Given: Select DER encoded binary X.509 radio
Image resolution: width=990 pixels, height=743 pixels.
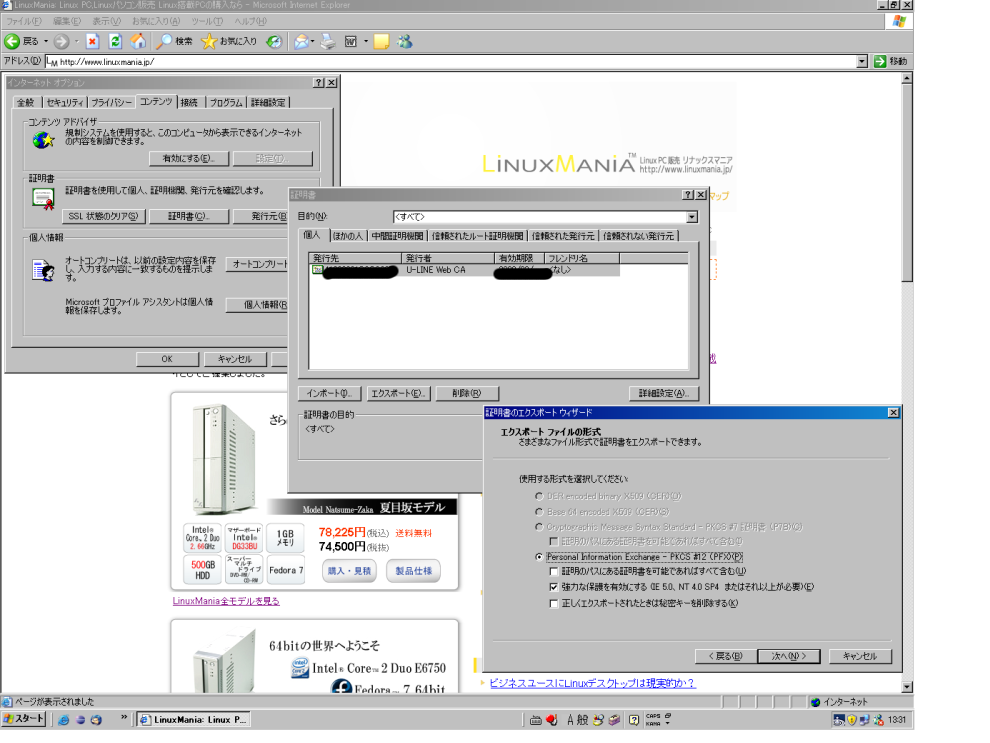Looking at the screenshot, I should [x=539, y=496].
